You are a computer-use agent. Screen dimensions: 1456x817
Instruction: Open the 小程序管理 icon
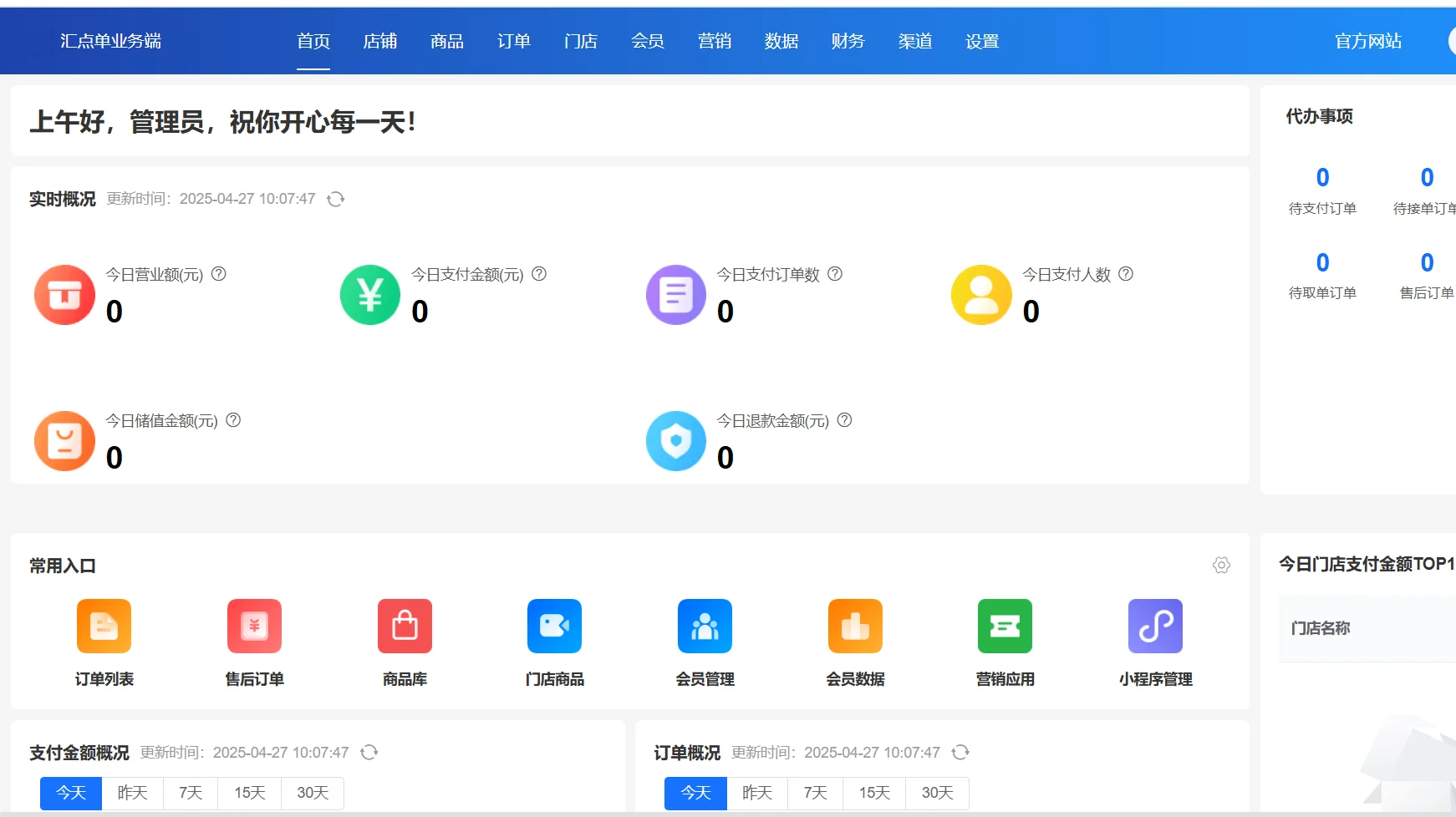(x=1154, y=626)
